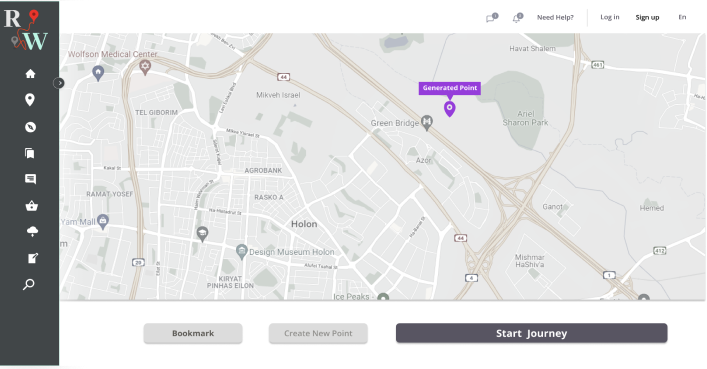Click the Start Journey button
The height and width of the screenshot is (369, 707).
[532, 333]
